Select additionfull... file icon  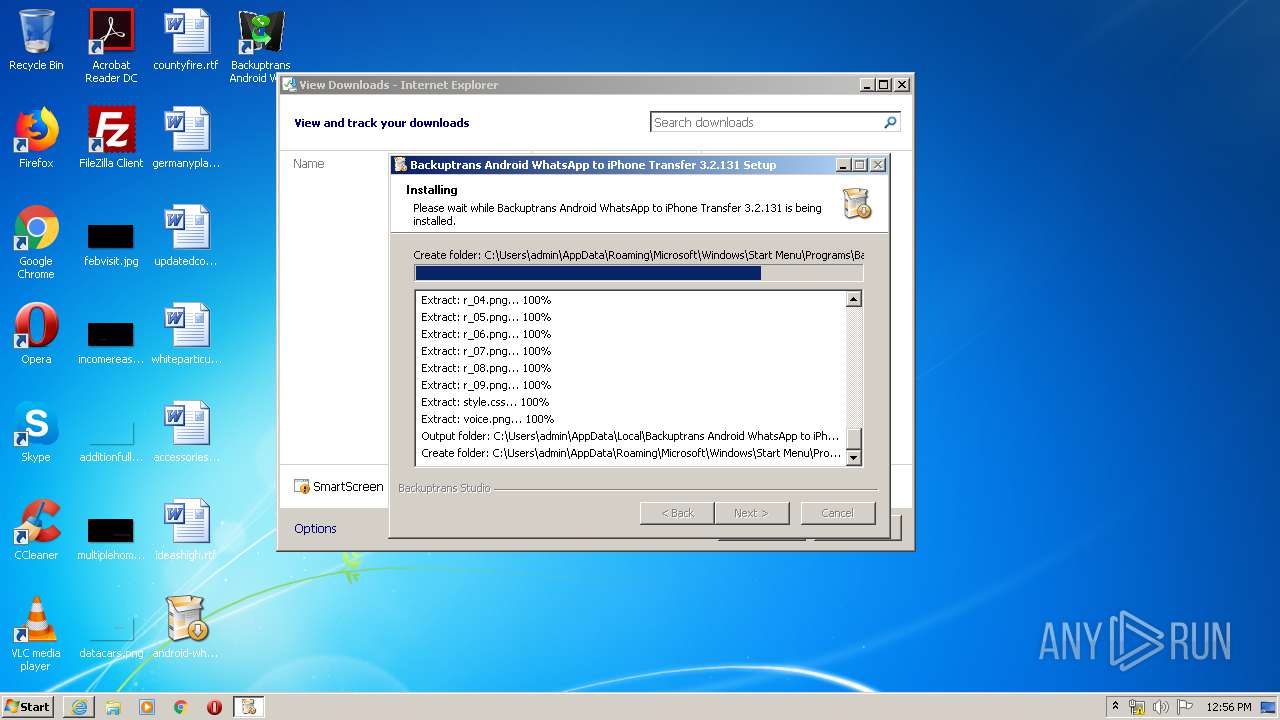point(111,439)
